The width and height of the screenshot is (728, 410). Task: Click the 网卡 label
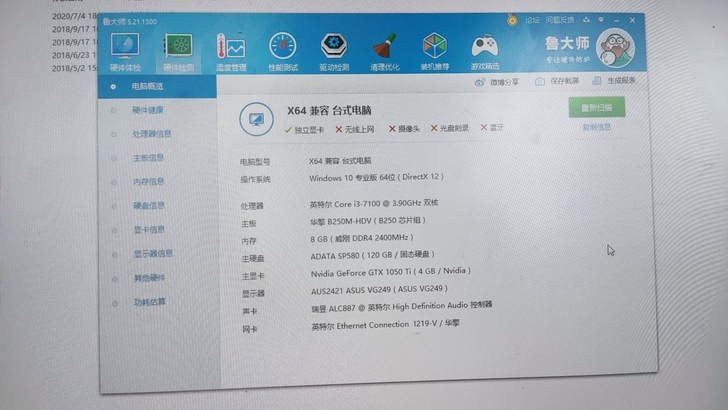[x=250, y=329]
